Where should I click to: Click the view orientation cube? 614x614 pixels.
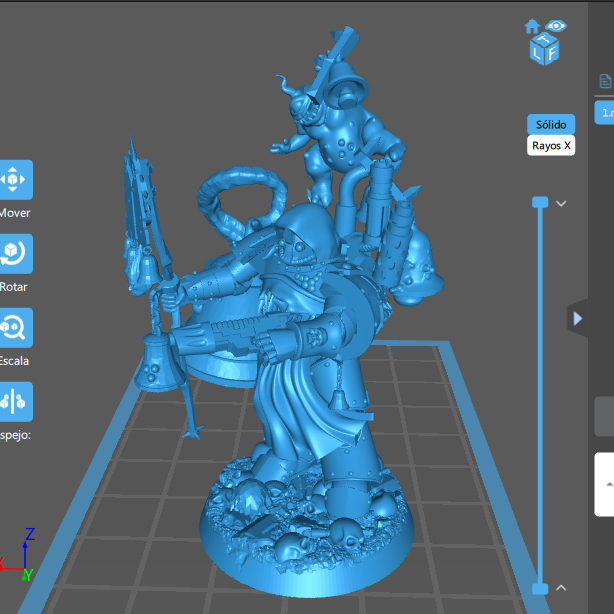point(544,49)
